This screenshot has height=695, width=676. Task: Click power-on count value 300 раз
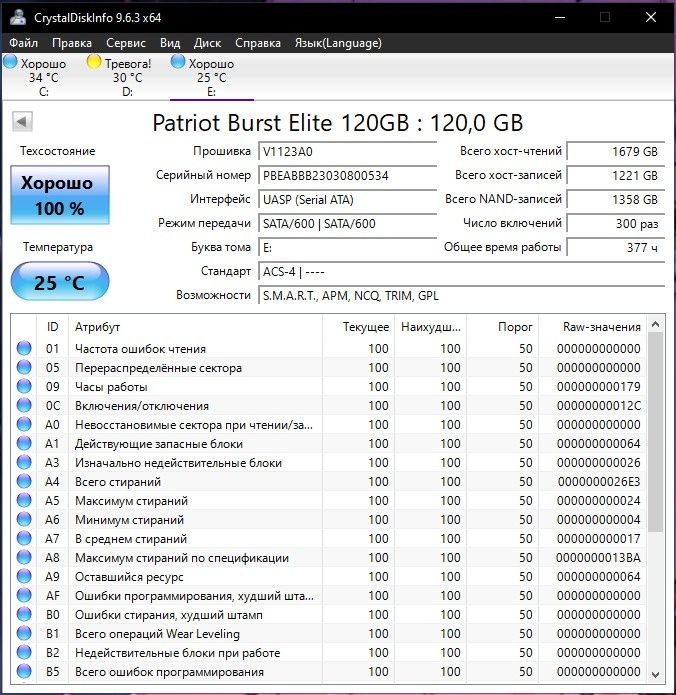coord(616,223)
